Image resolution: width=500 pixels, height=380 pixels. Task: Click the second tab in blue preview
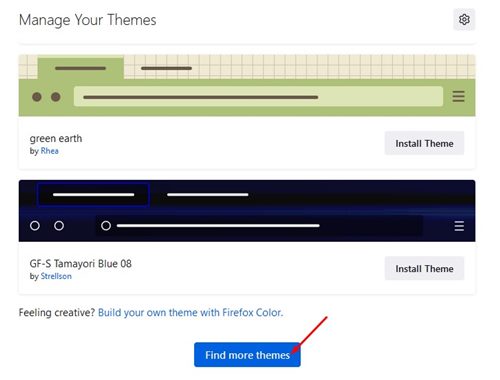pos(208,194)
